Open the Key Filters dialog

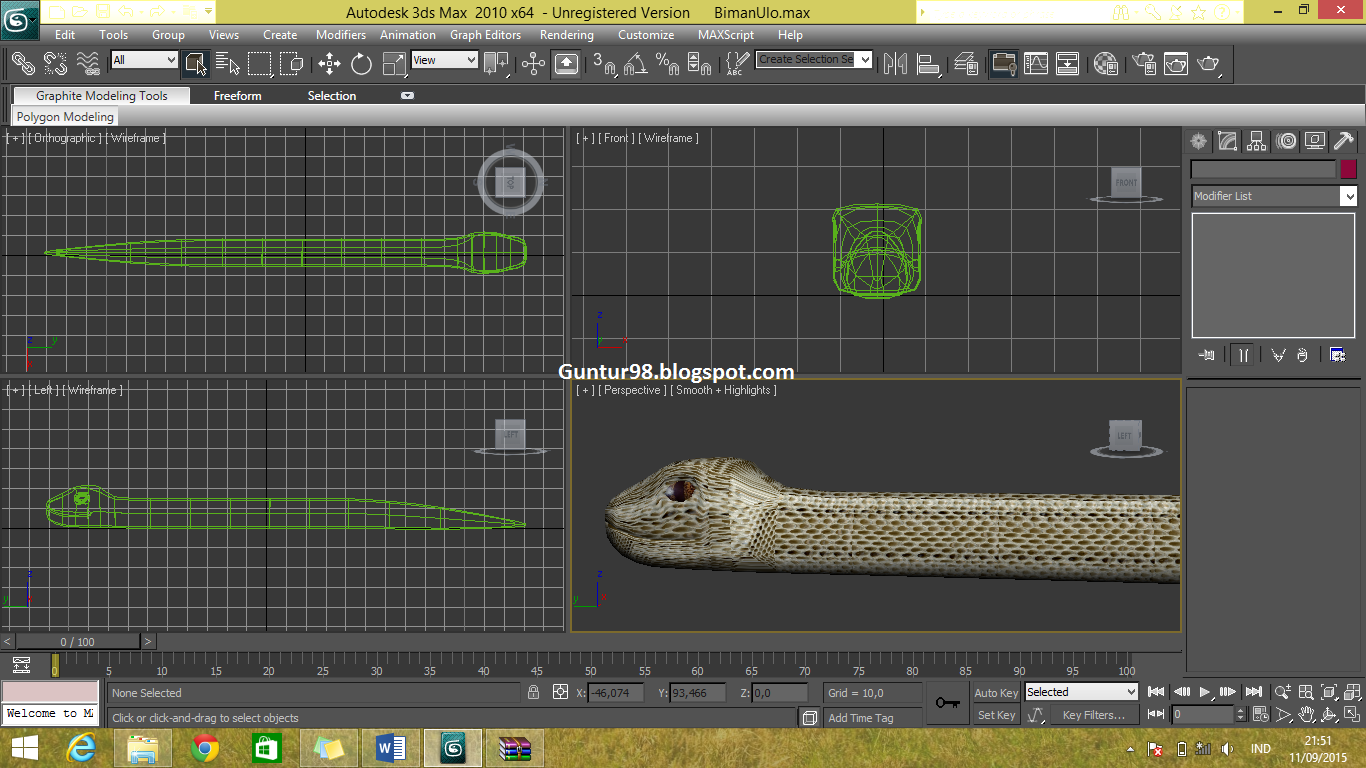pos(1094,714)
